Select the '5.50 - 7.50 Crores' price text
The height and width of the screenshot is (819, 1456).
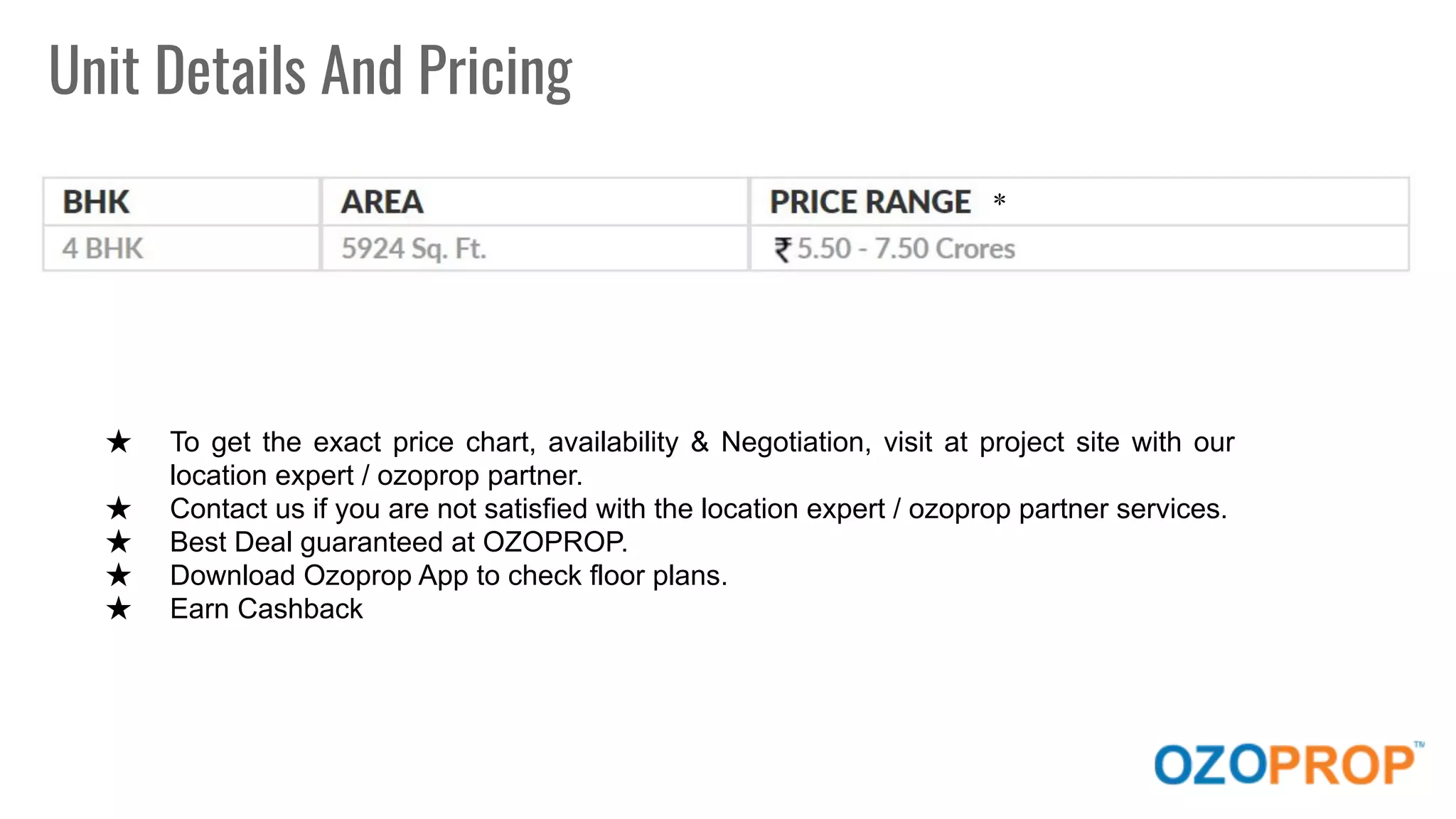pyautogui.click(x=906, y=249)
